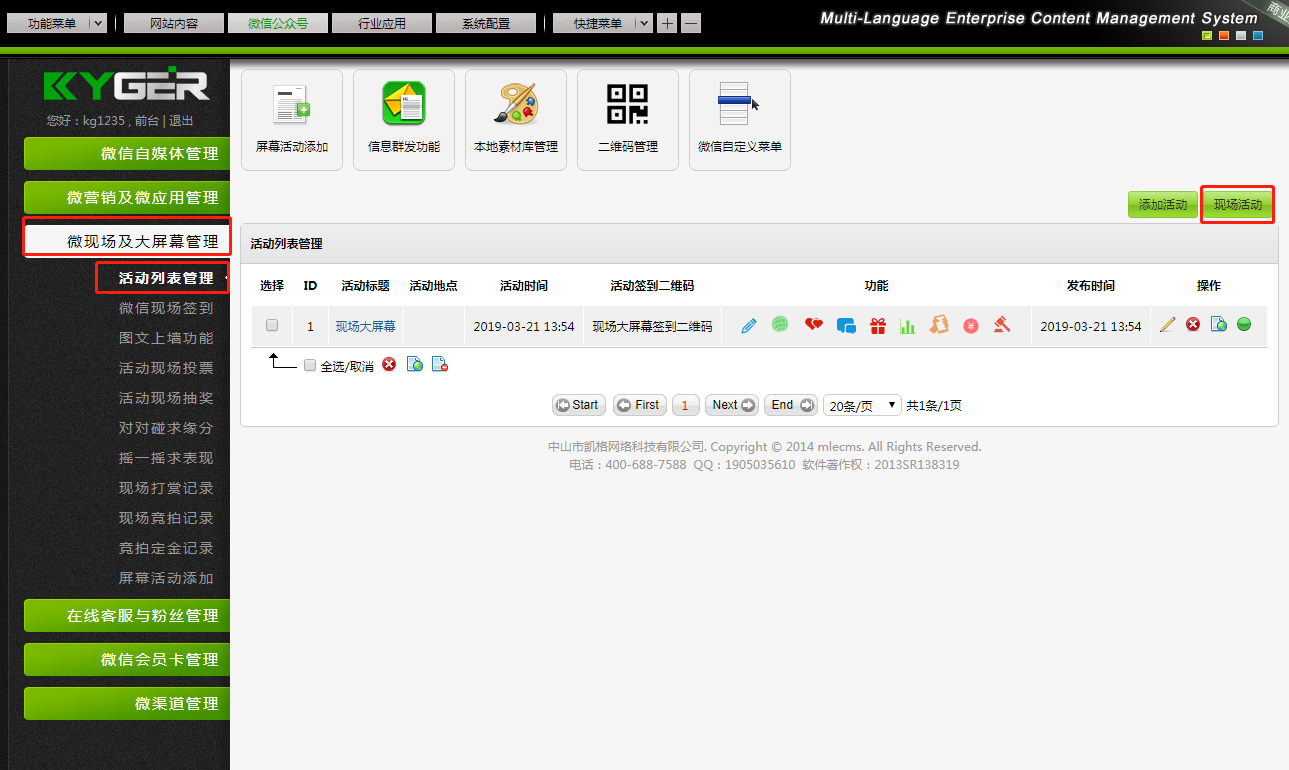1289x770 pixels.
Task: Open 信息群发功能 shortcut icon
Action: (404, 119)
